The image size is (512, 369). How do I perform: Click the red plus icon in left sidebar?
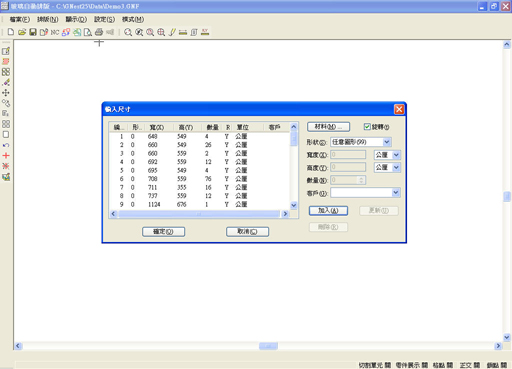coord(6,155)
